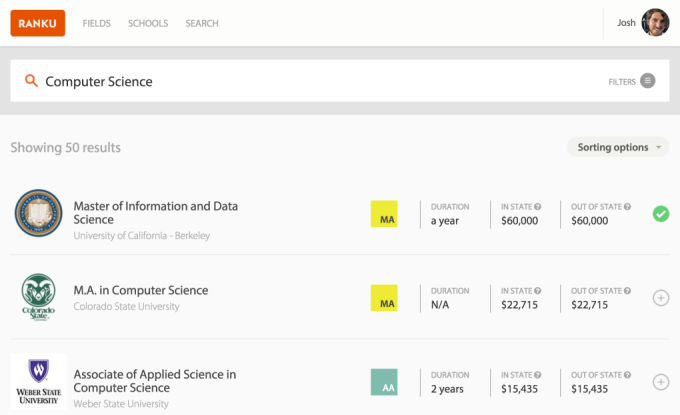Open the FIELDS menu item
This screenshot has width=680, height=415.
point(96,23)
